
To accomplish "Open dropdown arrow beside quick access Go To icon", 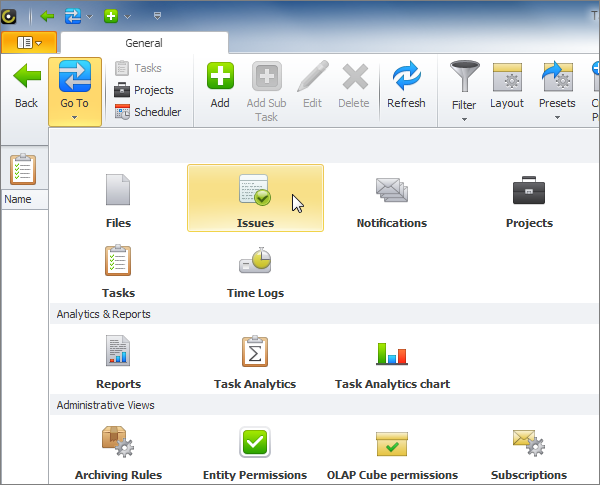I will point(90,16).
